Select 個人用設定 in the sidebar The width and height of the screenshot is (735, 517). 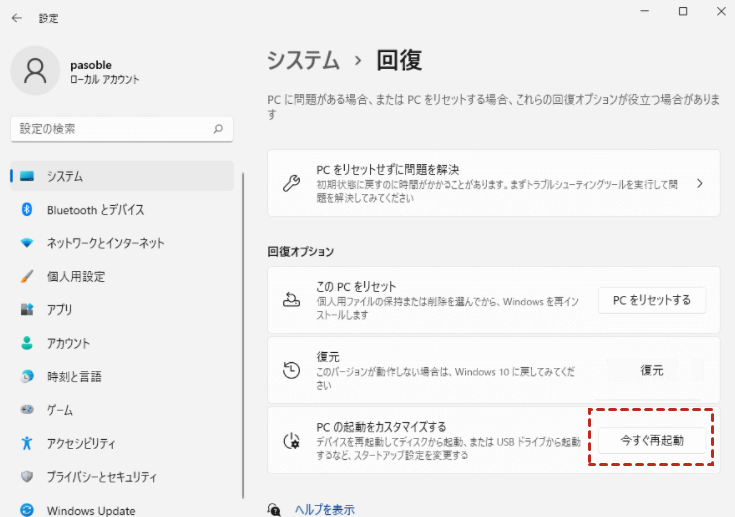click(122, 276)
